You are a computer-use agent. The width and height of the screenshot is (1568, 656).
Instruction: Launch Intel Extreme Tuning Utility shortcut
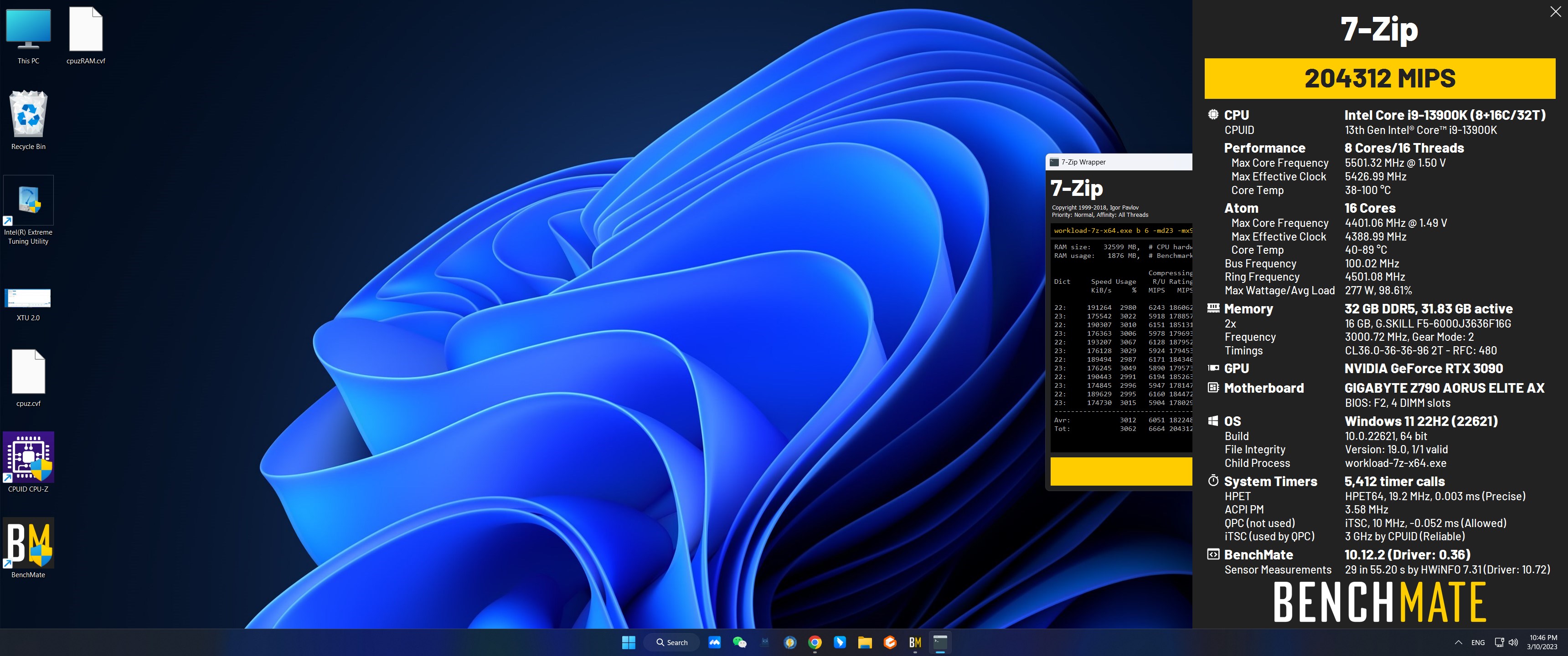pos(28,210)
